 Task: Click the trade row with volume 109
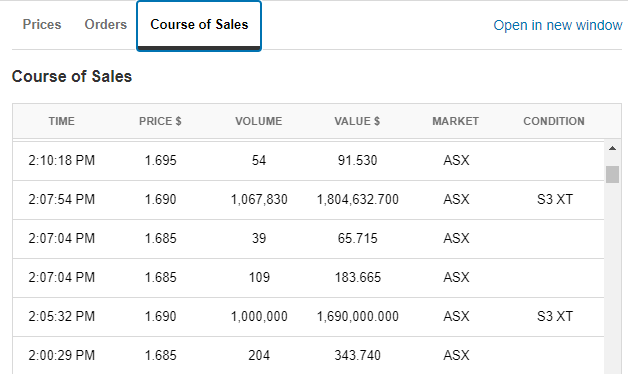coord(308,277)
